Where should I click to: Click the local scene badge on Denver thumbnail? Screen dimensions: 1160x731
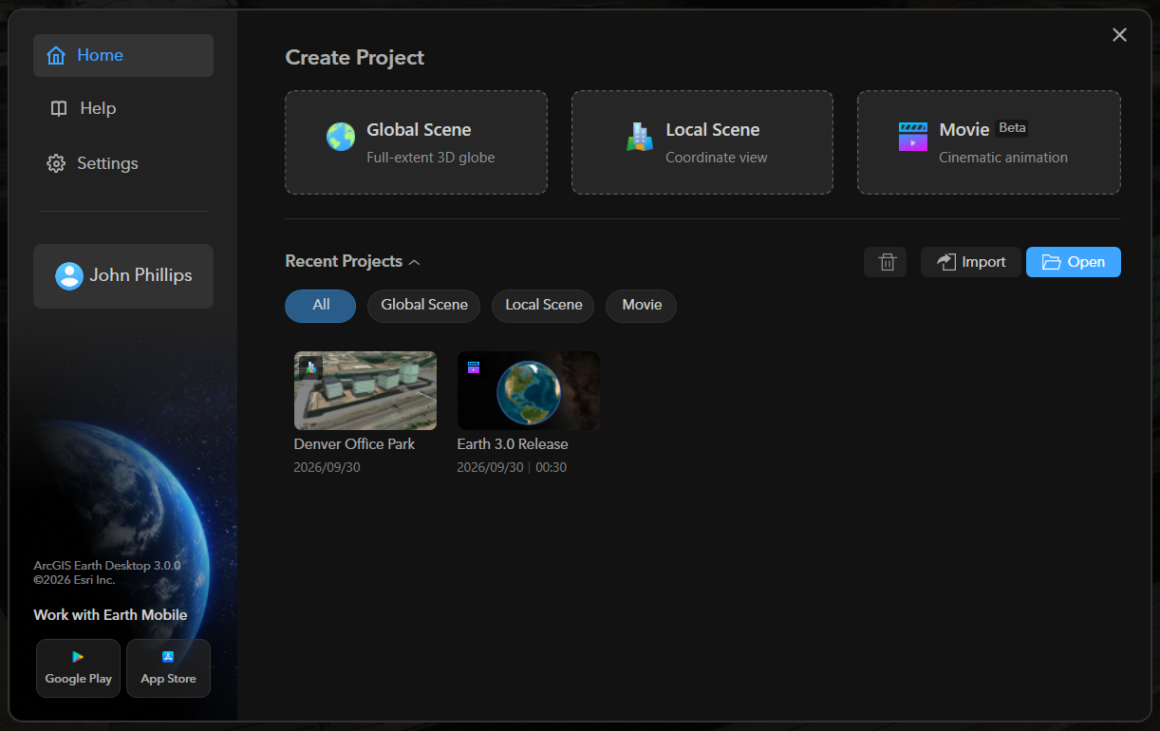311,367
